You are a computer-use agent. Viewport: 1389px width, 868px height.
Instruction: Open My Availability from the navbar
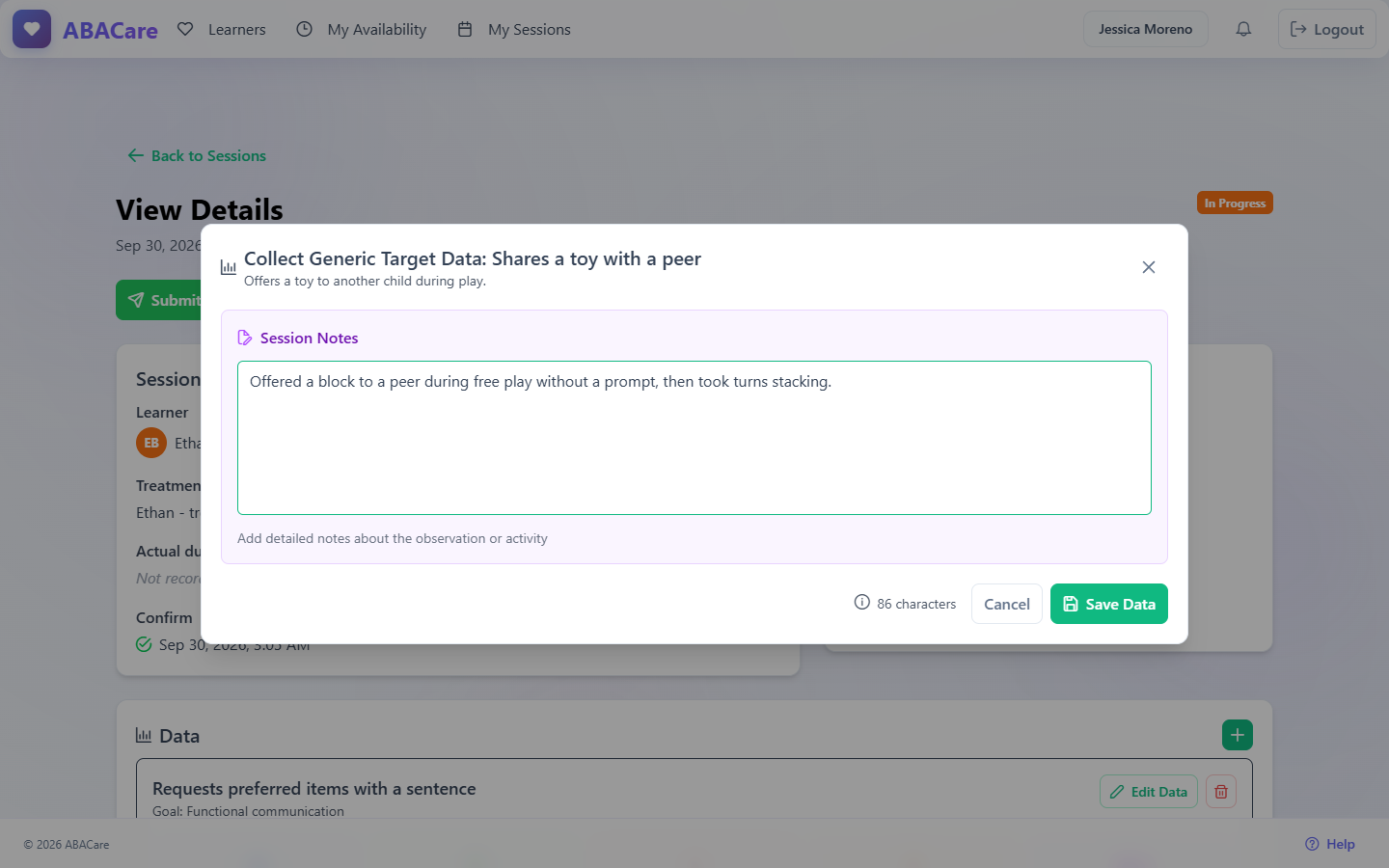361,29
